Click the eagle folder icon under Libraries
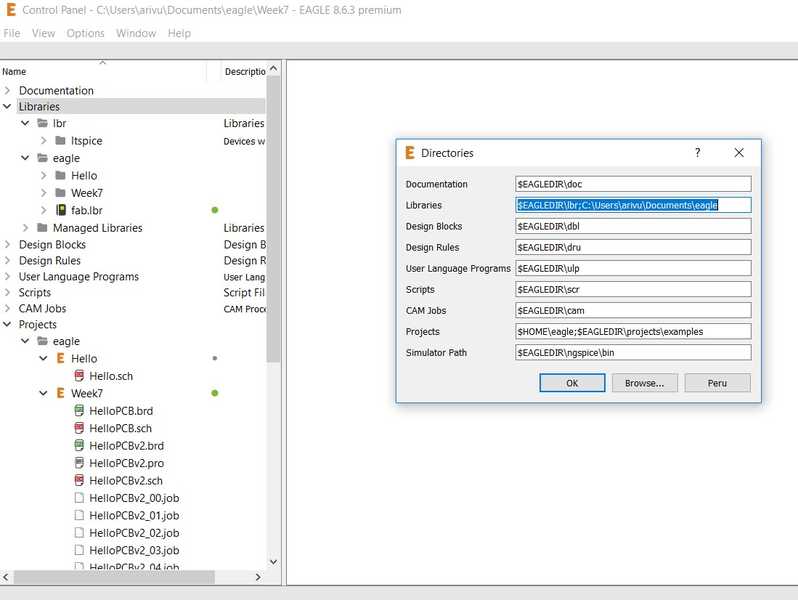Image resolution: width=798 pixels, height=600 pixels. [43, 158]
